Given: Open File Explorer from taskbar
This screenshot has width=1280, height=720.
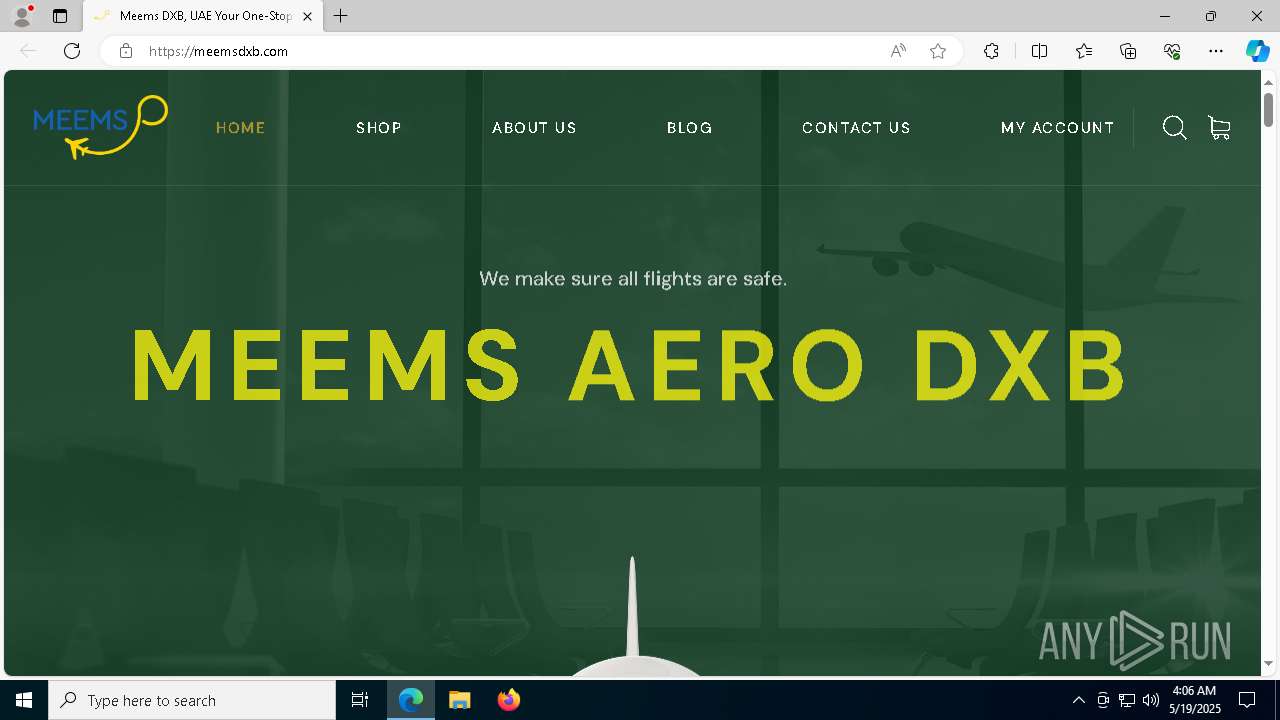Looking at the screenshot, I should (459, 700).
